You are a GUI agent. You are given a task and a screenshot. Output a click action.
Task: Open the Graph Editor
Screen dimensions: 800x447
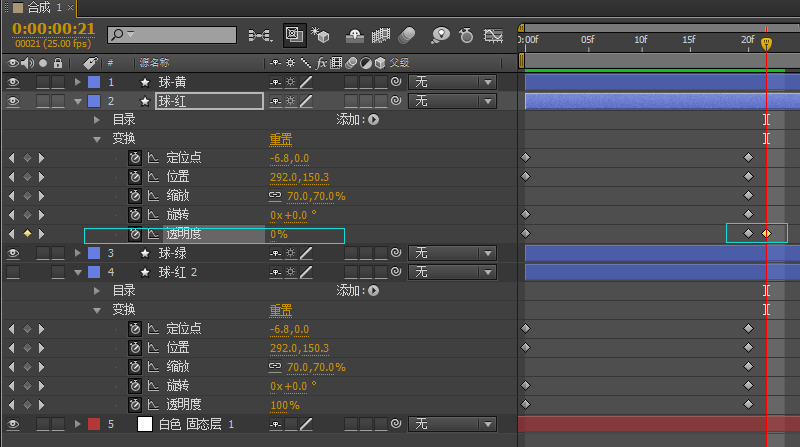click(492, 35)
